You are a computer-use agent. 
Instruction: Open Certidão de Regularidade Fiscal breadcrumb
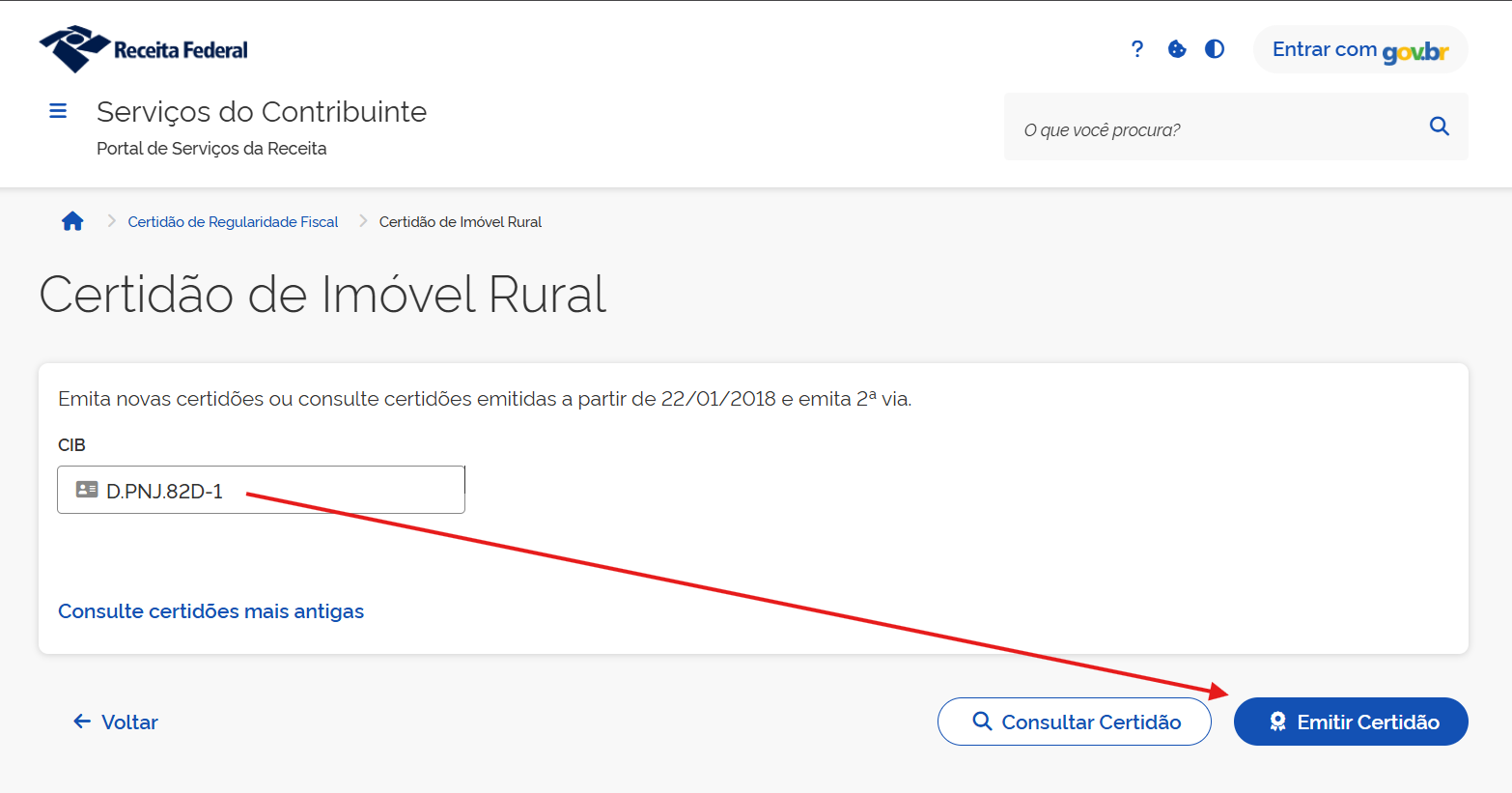click(x=233, y=222)
